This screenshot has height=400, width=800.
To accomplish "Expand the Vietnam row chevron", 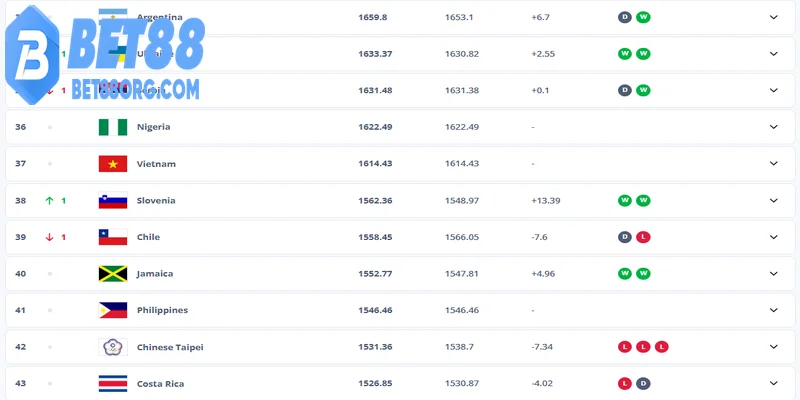I will click(x=773, y=164).
